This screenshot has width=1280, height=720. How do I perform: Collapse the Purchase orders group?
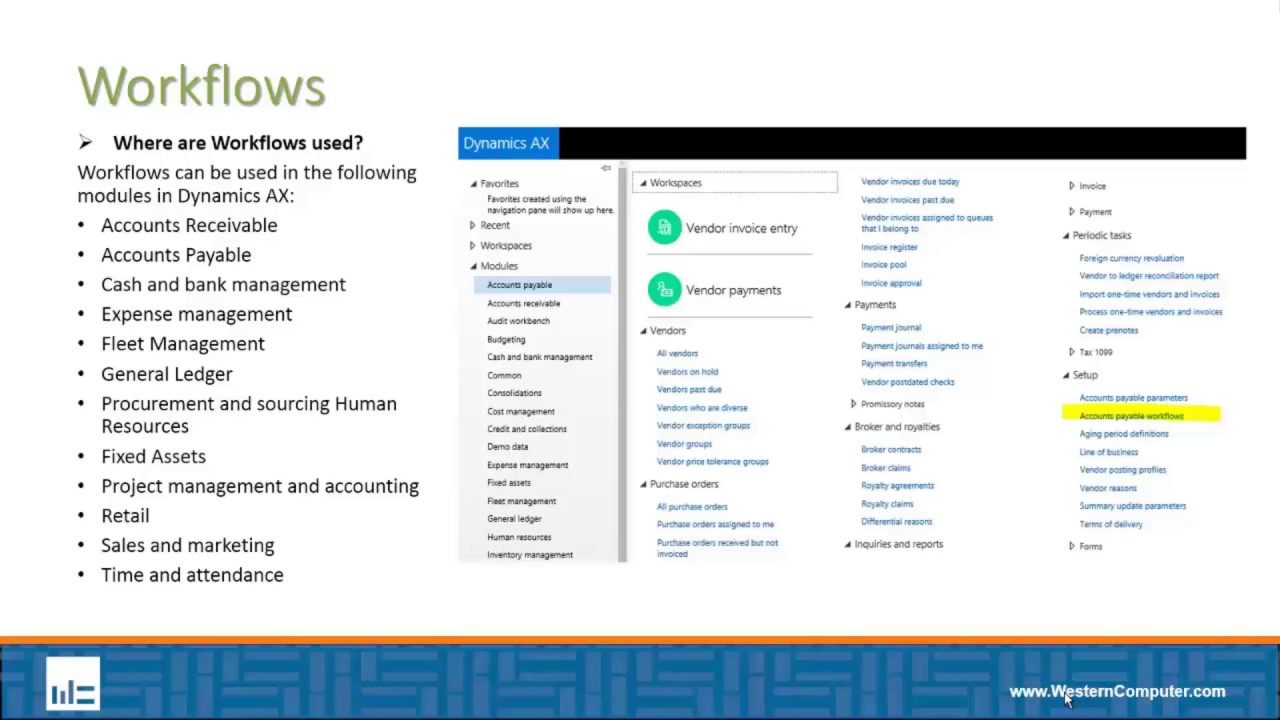tap(643, 484)
